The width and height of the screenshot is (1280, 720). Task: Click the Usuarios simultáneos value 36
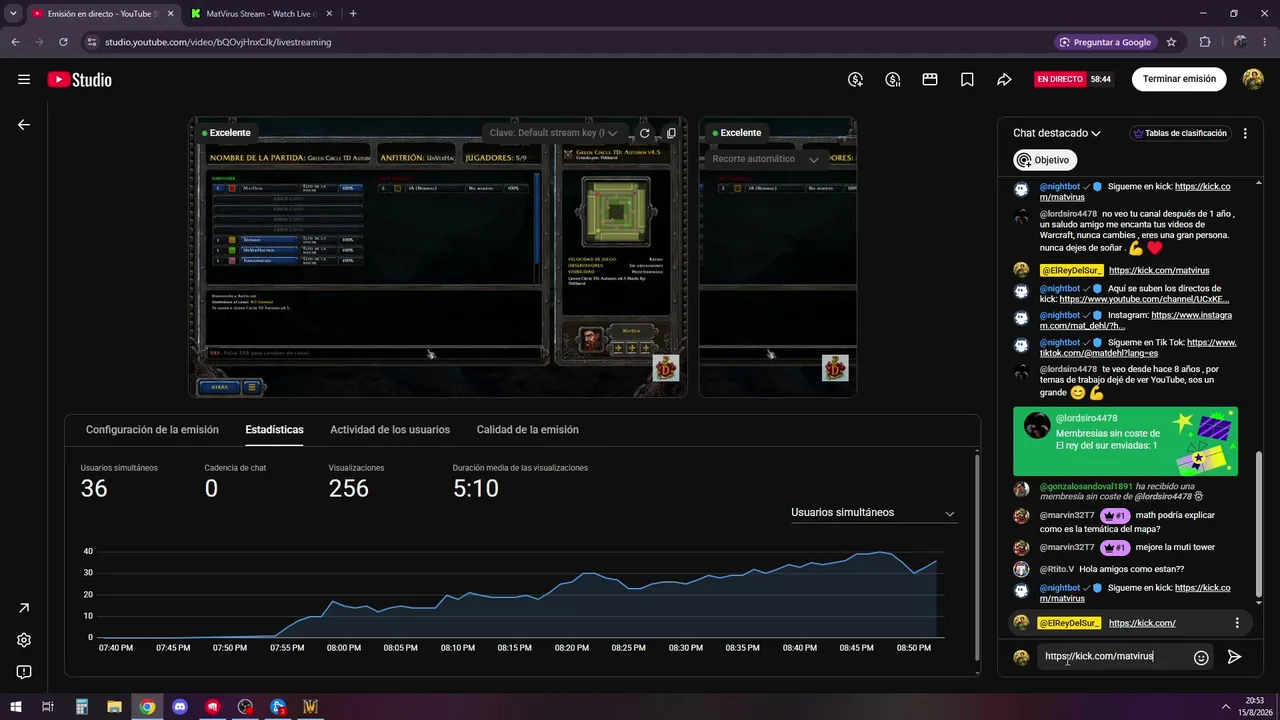click(94, 489)
